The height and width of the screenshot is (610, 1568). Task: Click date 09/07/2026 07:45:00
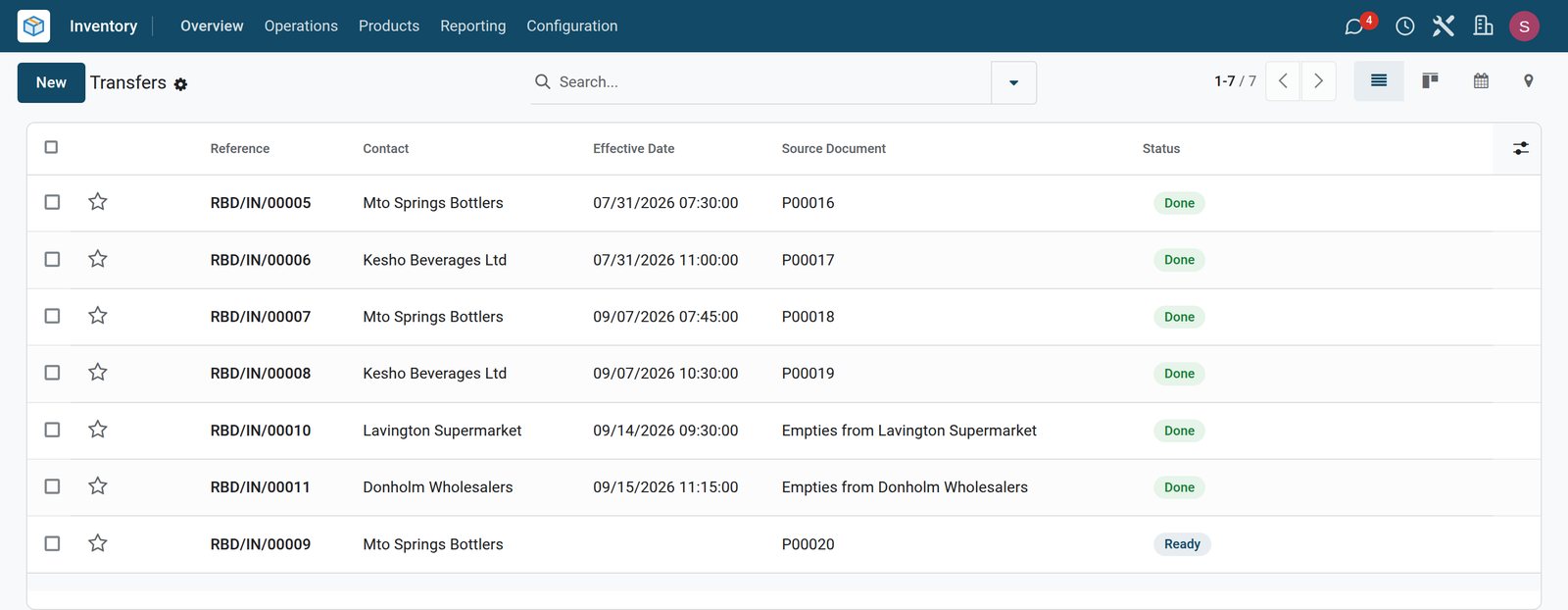665,317
